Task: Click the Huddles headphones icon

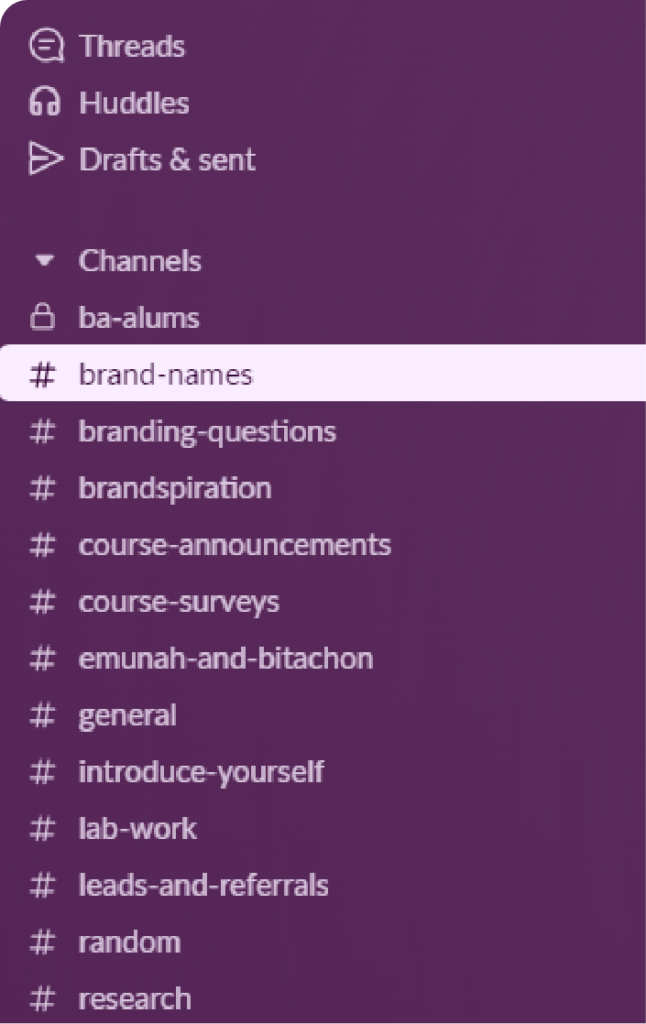Action: point(45,103)
